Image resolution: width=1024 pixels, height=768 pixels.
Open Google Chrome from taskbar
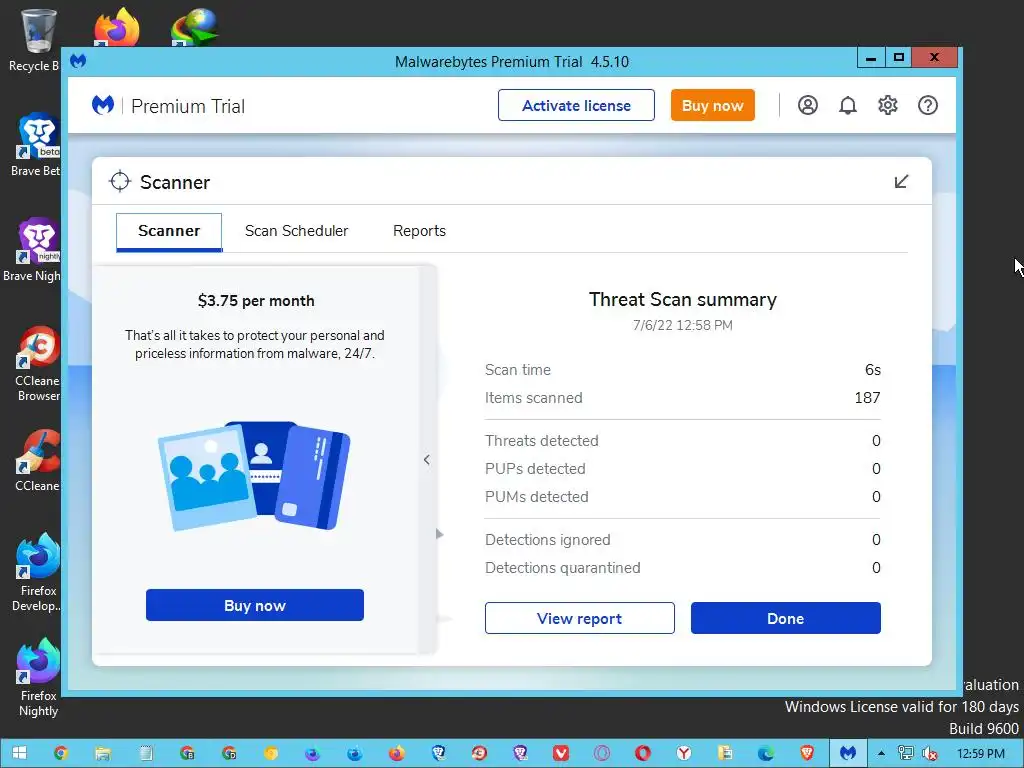coord(61,754)
